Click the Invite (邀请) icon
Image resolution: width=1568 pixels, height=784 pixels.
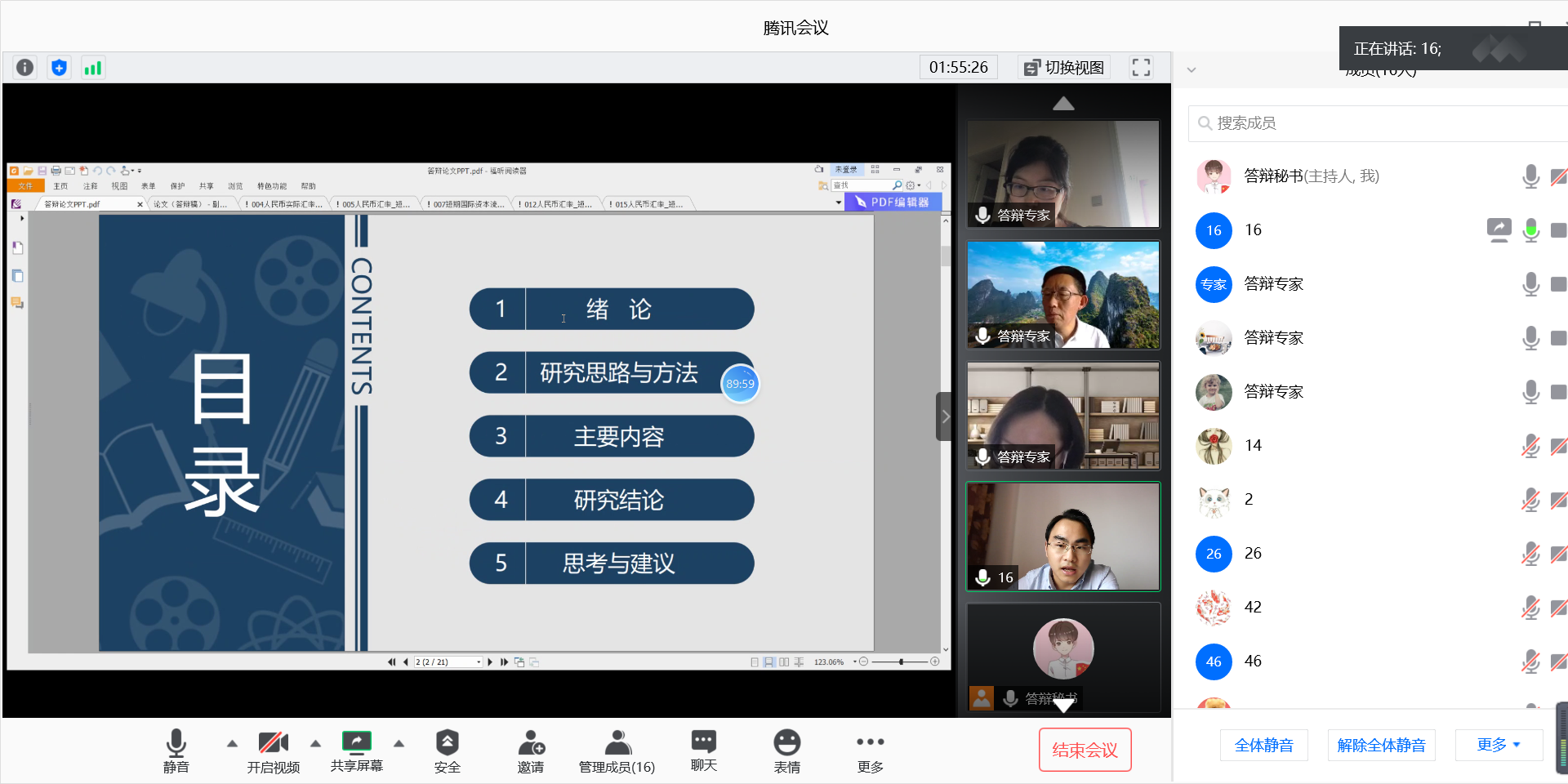(x=531, y=751)
